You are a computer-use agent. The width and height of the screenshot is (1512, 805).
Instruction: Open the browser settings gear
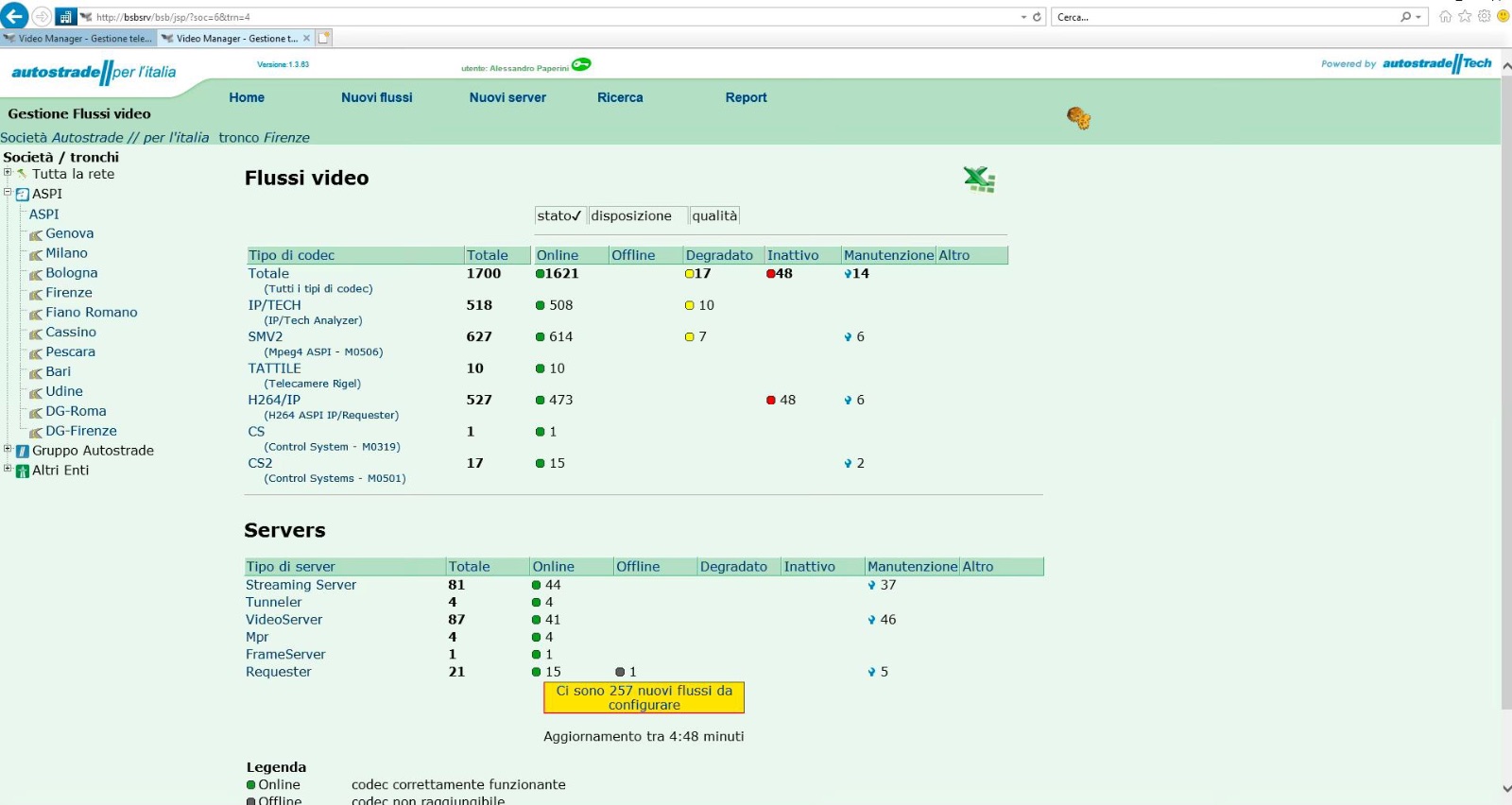(1484, 16)
